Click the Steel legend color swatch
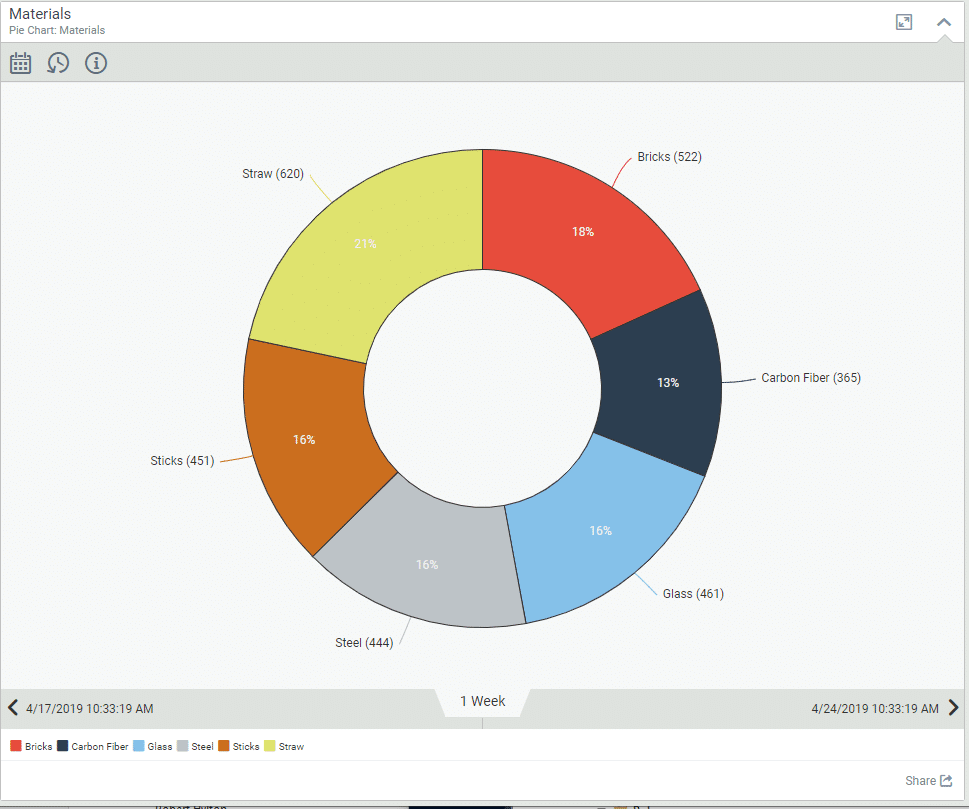 tap(183, 746)
